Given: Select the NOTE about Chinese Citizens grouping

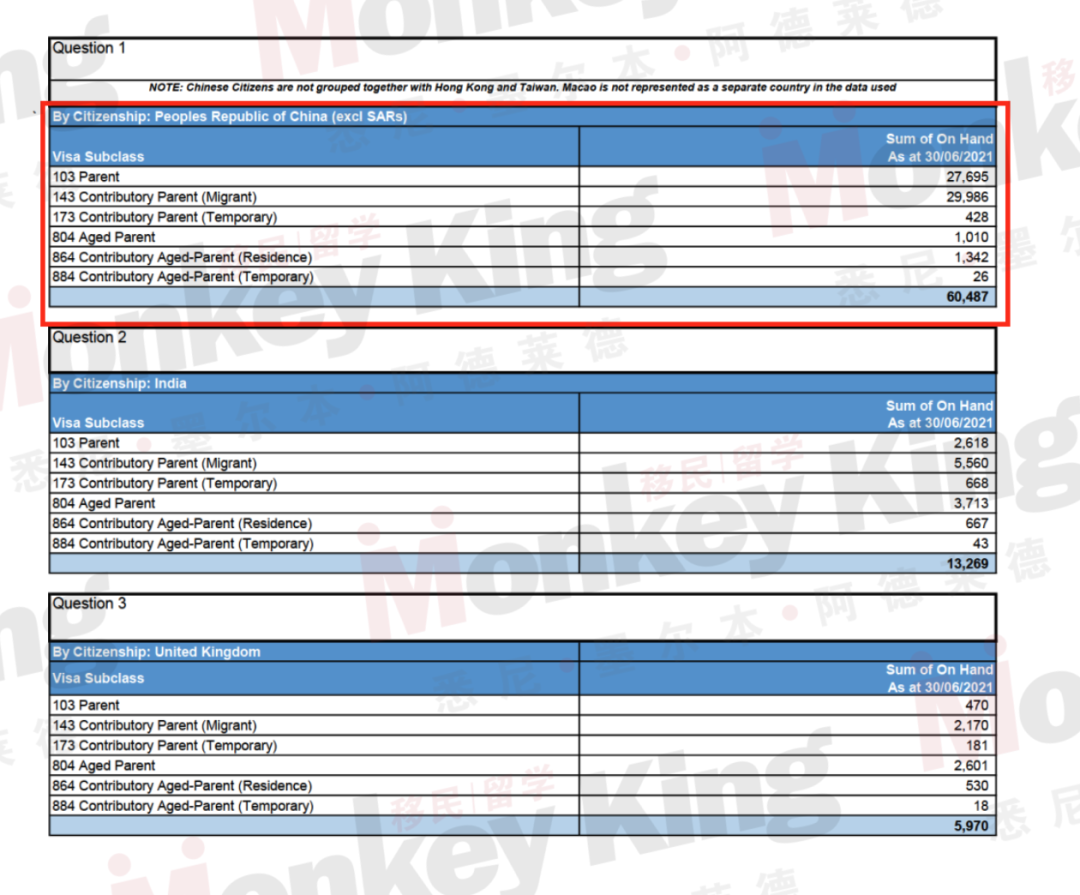Looking at the screenshot, I should click(522, 88).
